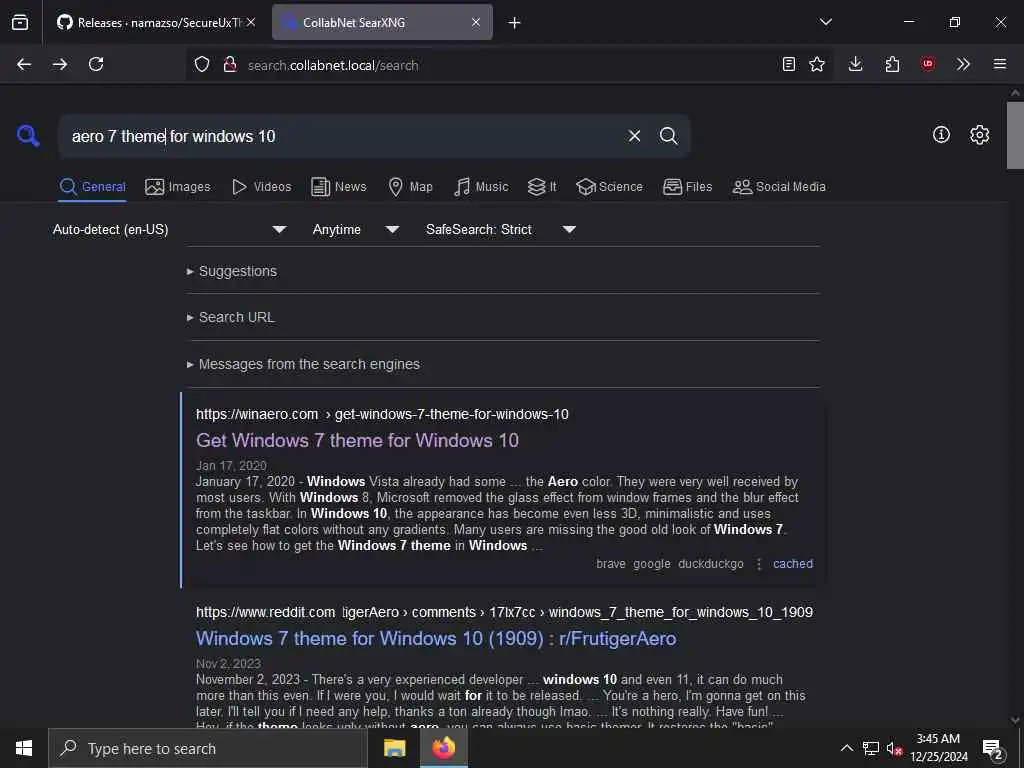Select the Map search category

click(x=410, y=187)
